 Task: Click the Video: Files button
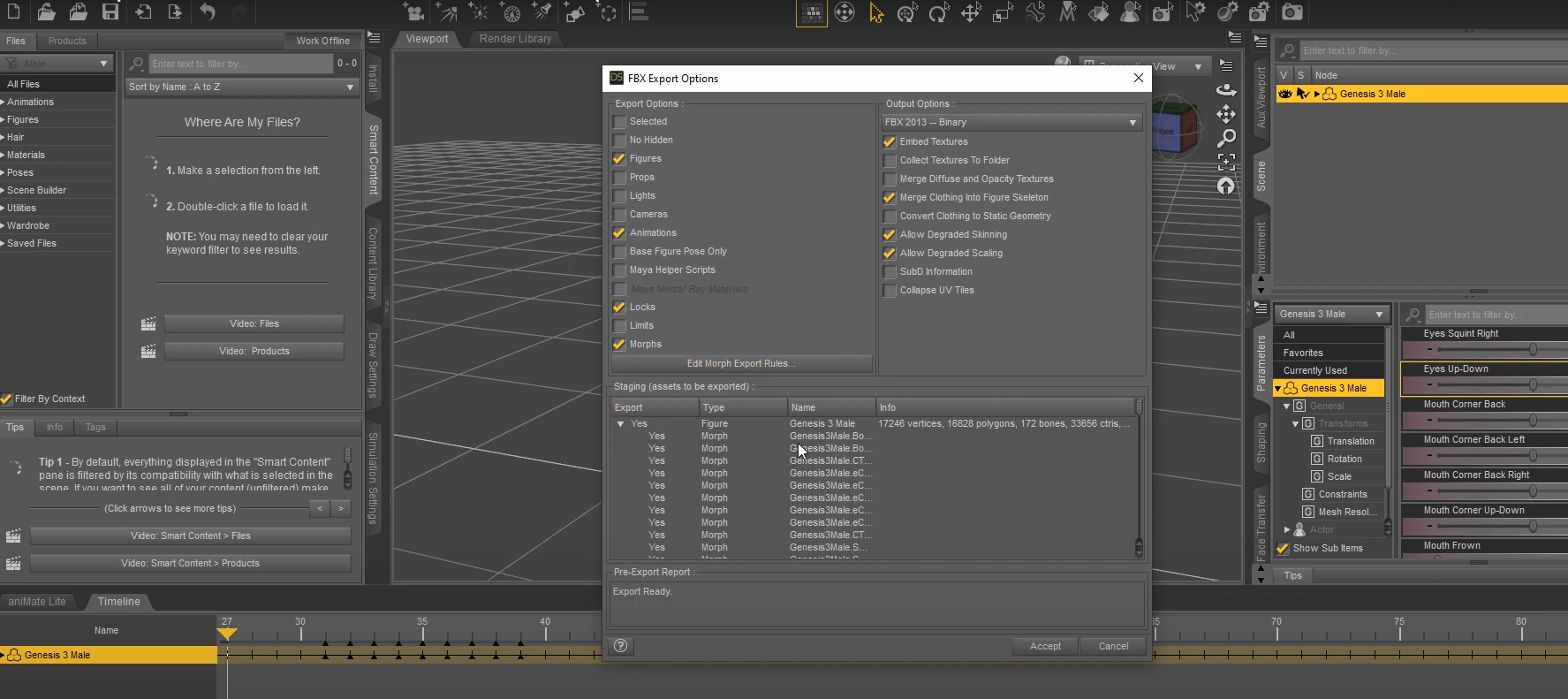pyautogui.click(x=254, y=324)
